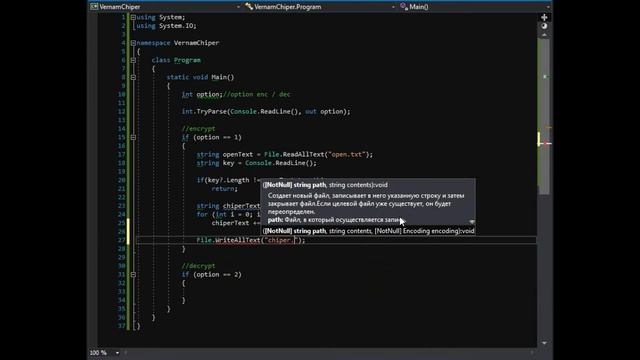Click the two-parameter overload signature in tooltip

(325, 185)
